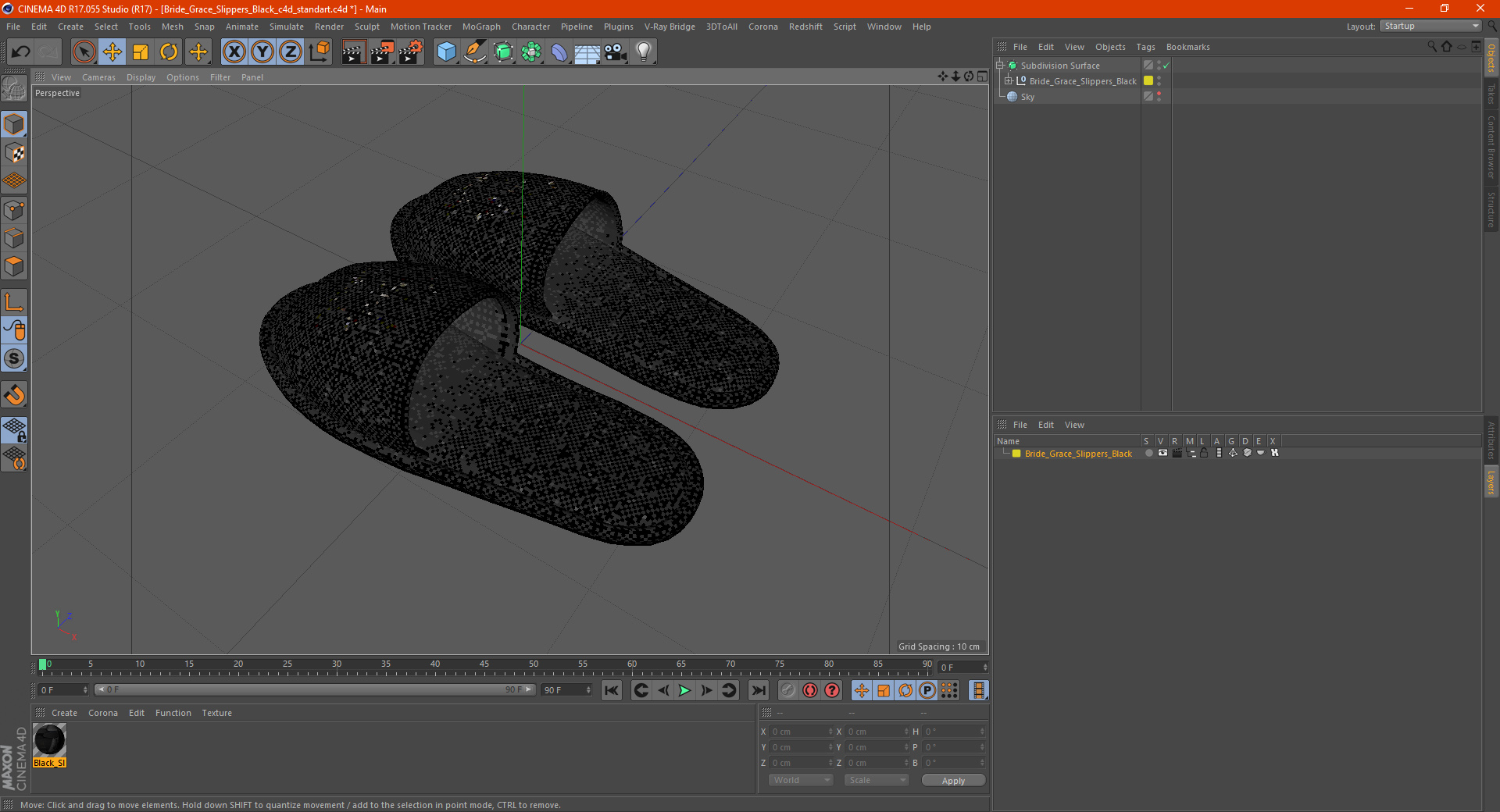Toggle coordinate system icon
The image size is (1500, 812).
tap(320, 52)
